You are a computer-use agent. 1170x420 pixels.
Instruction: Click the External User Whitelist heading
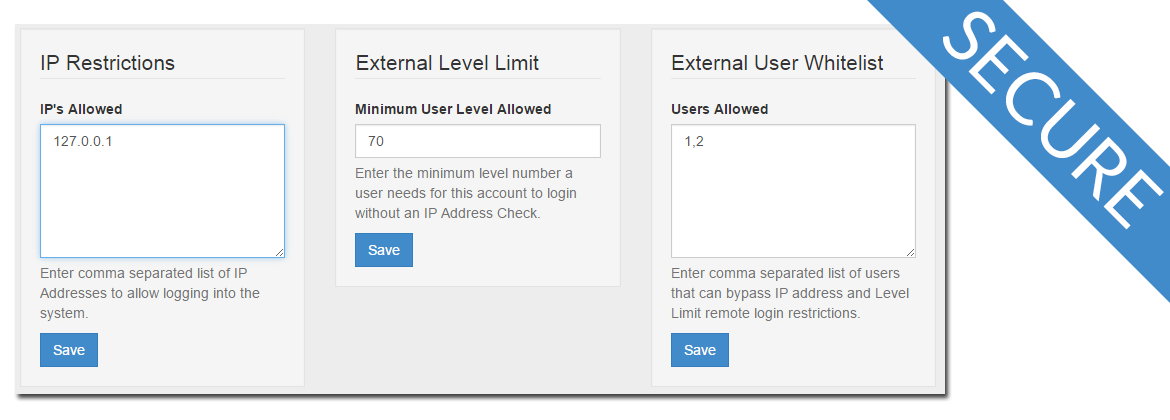click(x=777, y=63)
